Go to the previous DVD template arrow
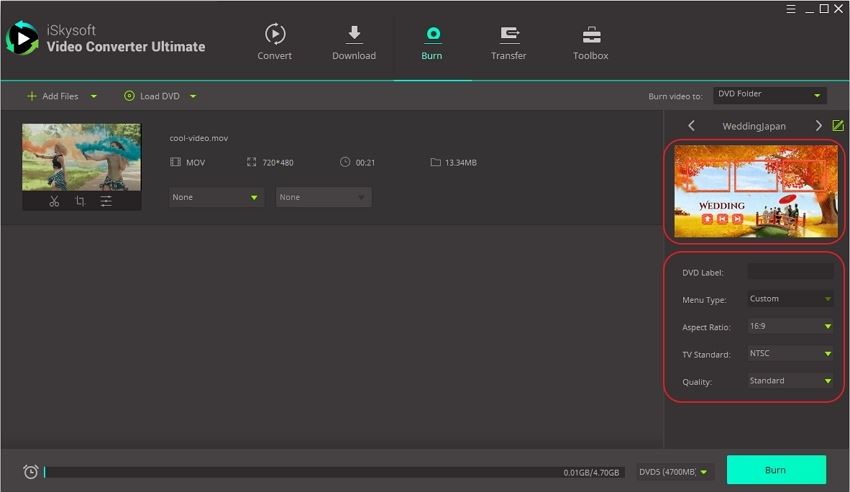The width and height of the screenshot is (850, 492). pos(691,126)
